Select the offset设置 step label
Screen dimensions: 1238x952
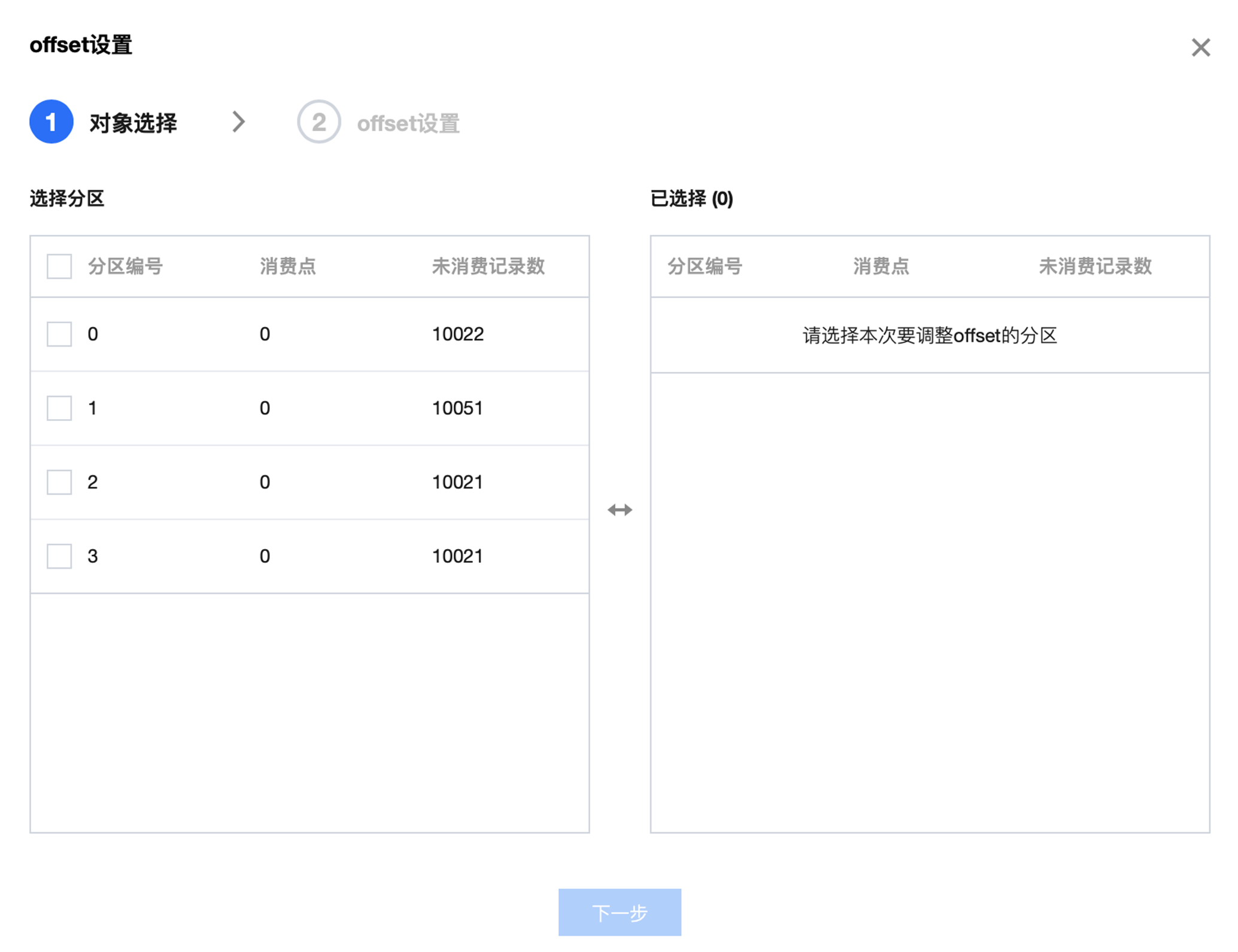(x=408, y=123)
